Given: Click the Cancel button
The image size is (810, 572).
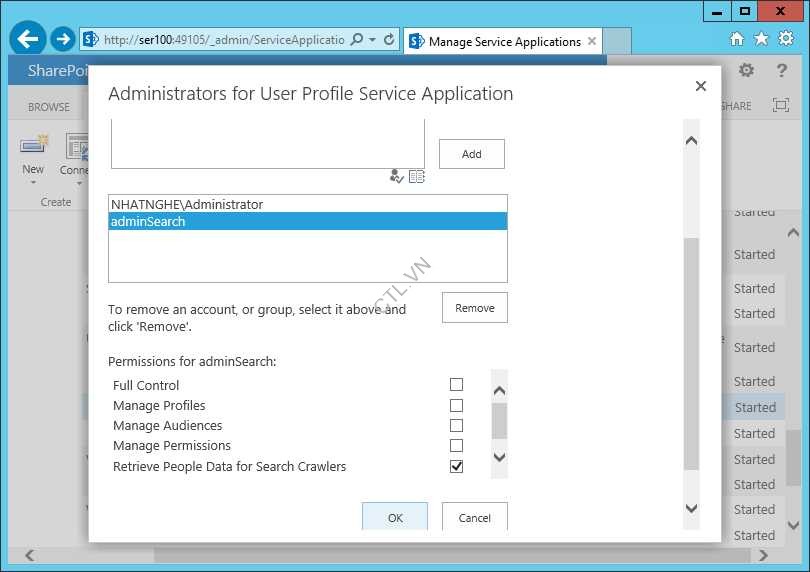Looking at the screenshot, I should point(475,517).
